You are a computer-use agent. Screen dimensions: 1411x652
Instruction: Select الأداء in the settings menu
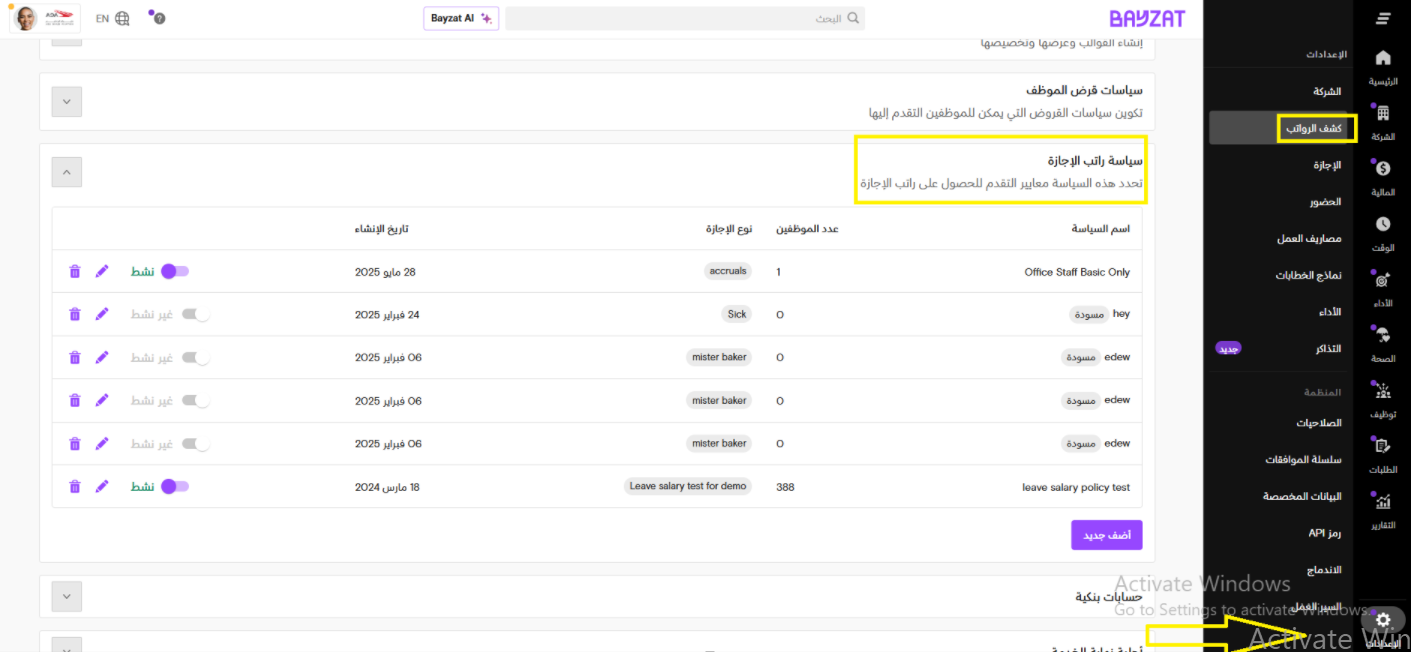[1330, 312]
